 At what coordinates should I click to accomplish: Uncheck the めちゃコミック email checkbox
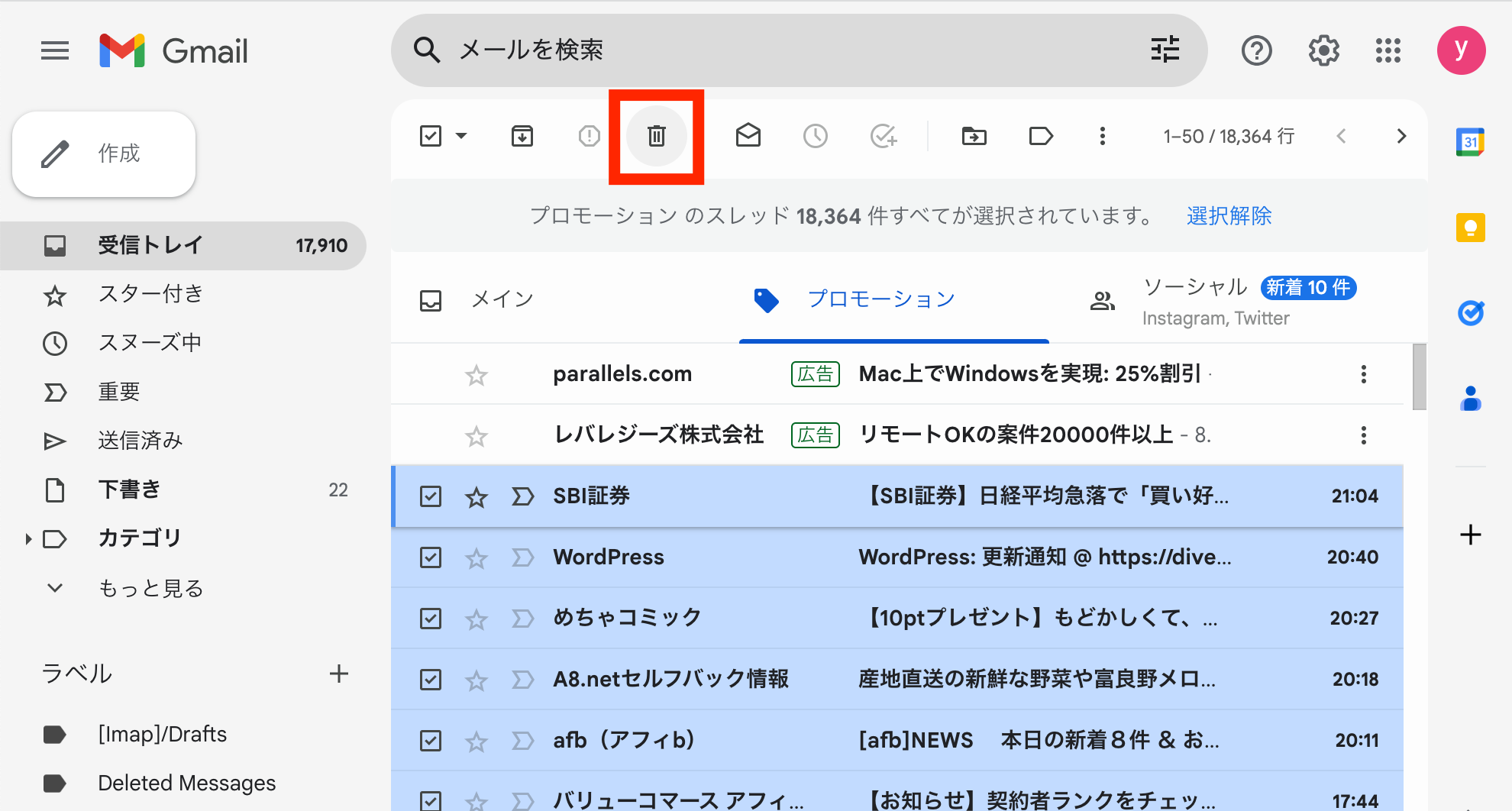(x=431, y=619)
